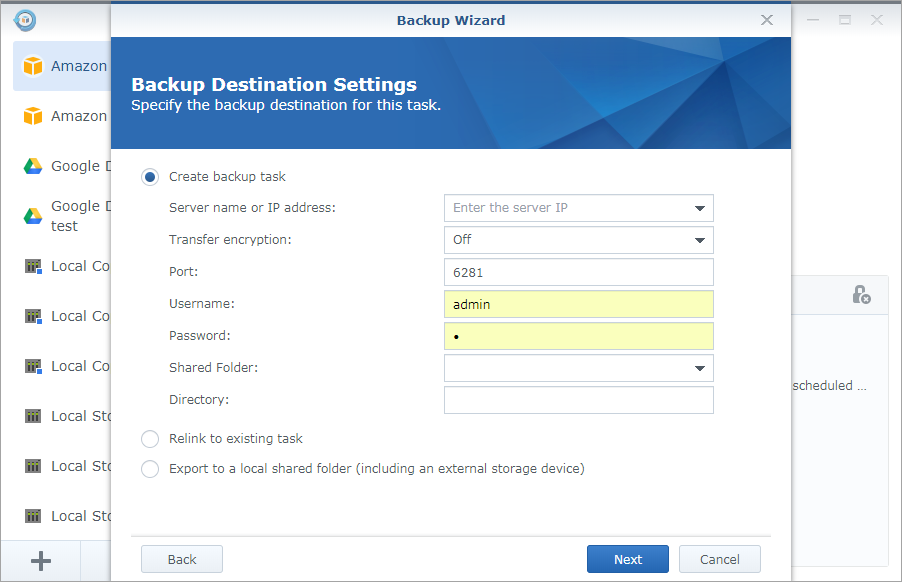Click the encryption lock icon in the task panel
The image size is (902, 582).
858,295
